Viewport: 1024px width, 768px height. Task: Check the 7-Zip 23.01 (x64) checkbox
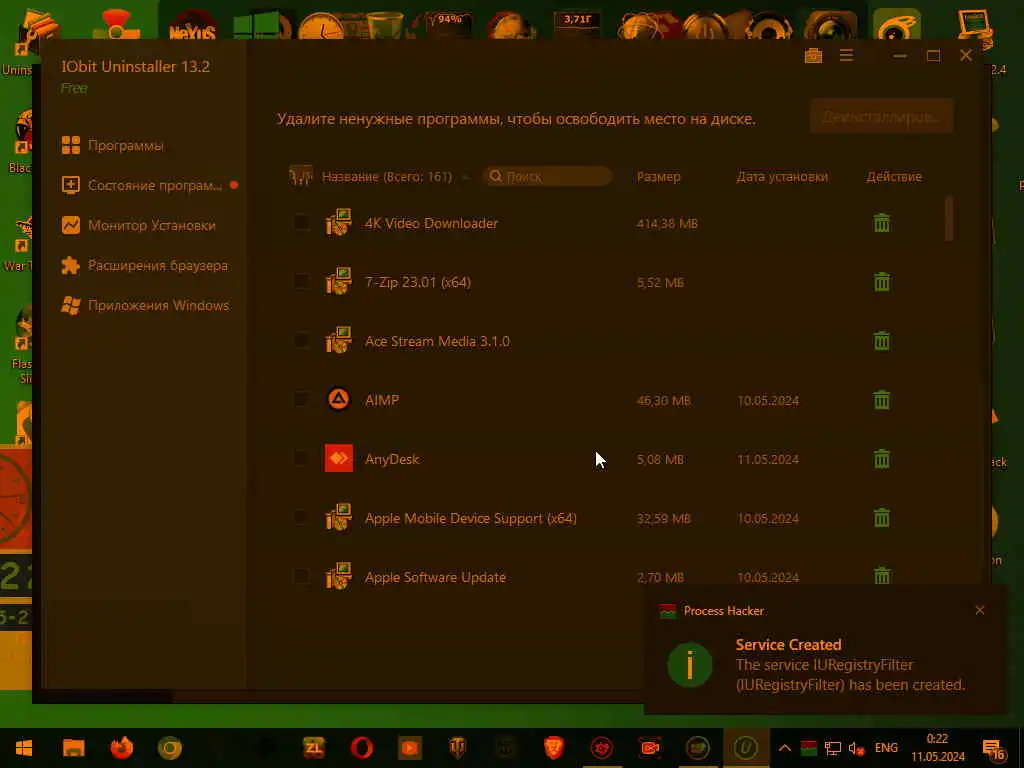[301, 282]
